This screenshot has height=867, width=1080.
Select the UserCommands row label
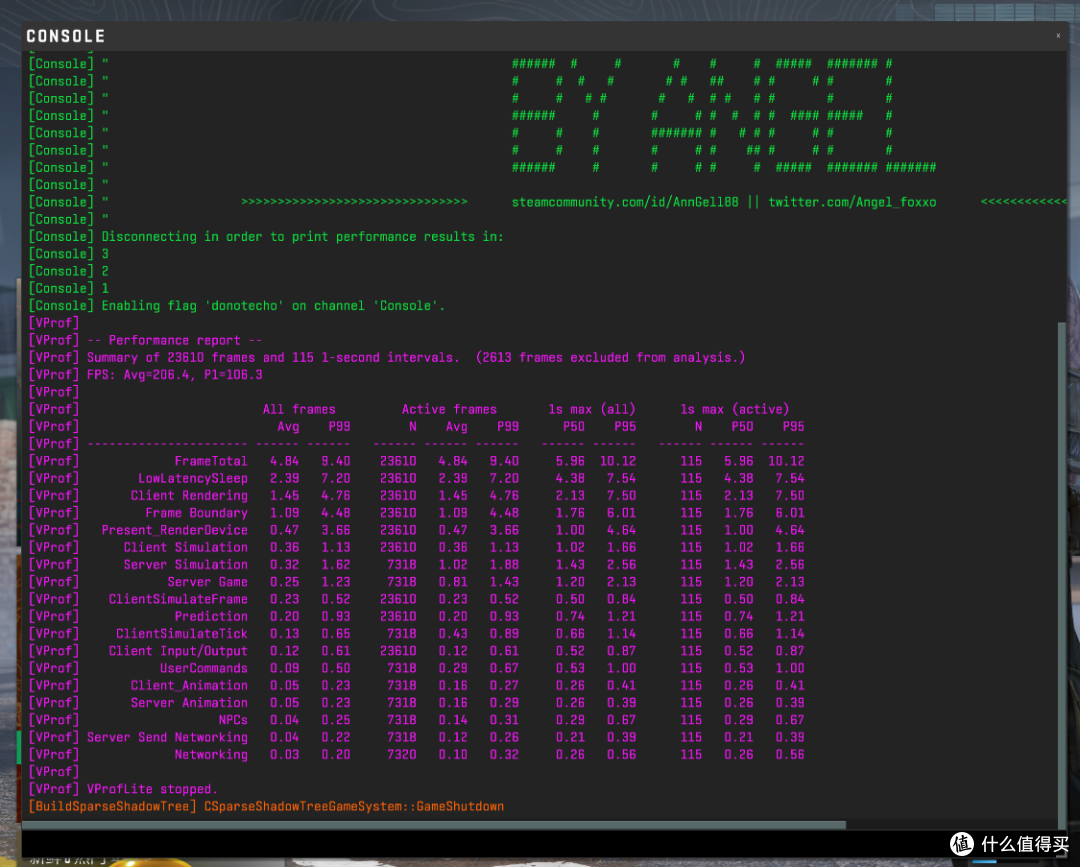(x=204, y=668)
